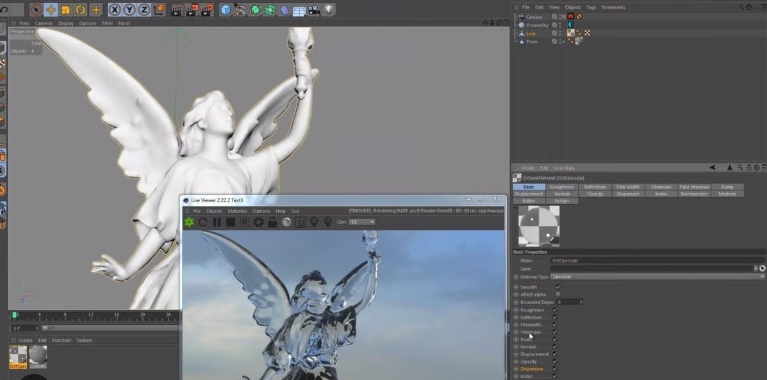Viewport: 767px width, 380px height.
Task: Open the Transmission tab
Action: click(694, 194)
